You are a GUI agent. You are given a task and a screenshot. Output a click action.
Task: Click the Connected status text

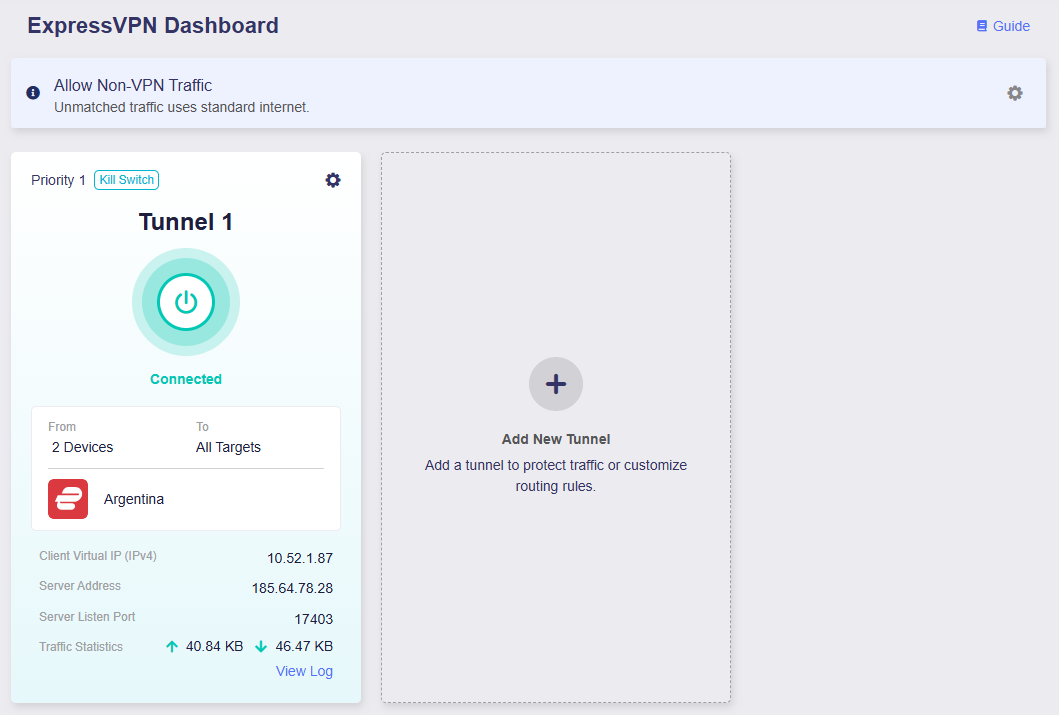click(x=186, y=379)
